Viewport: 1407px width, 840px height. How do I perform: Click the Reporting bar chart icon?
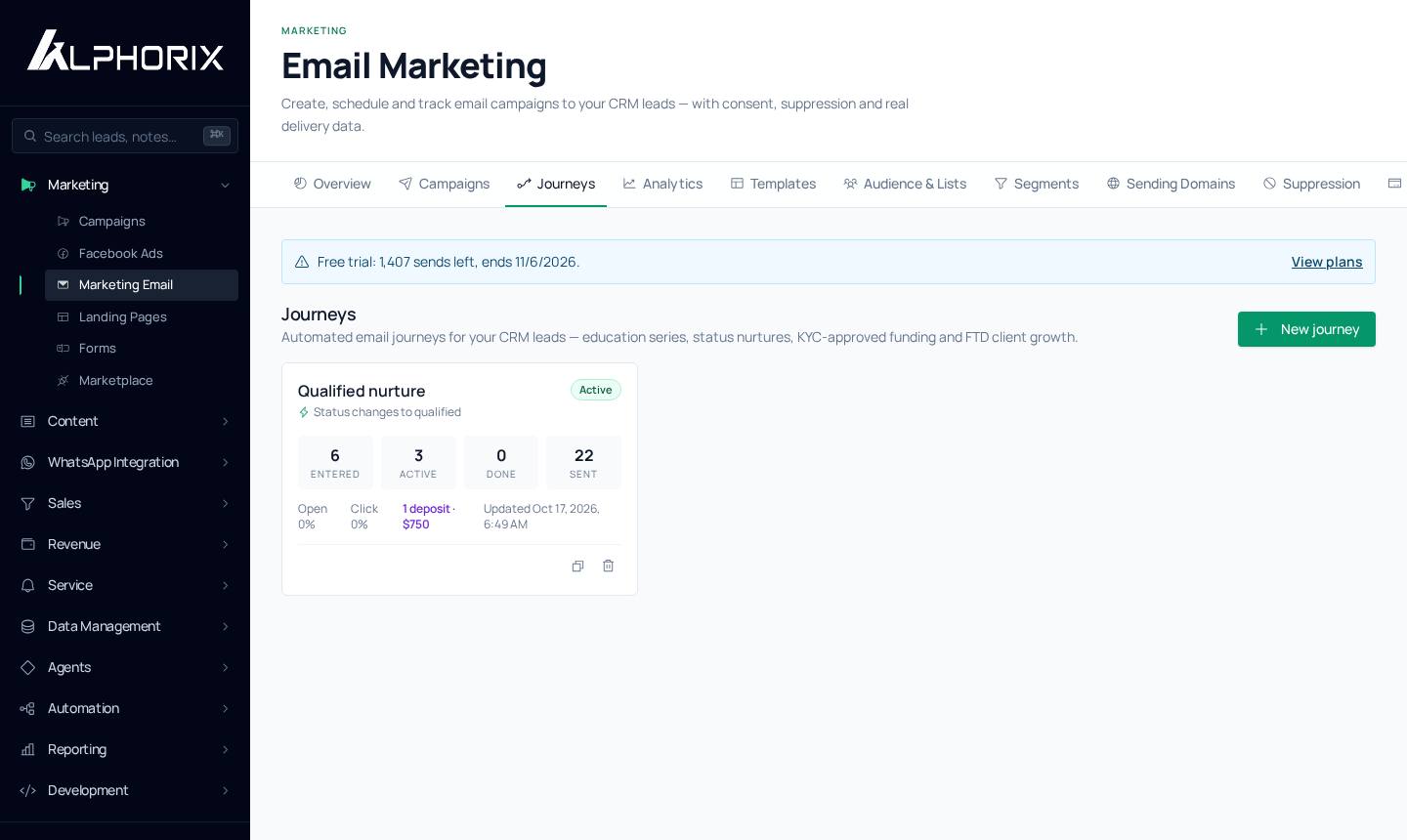28,749
